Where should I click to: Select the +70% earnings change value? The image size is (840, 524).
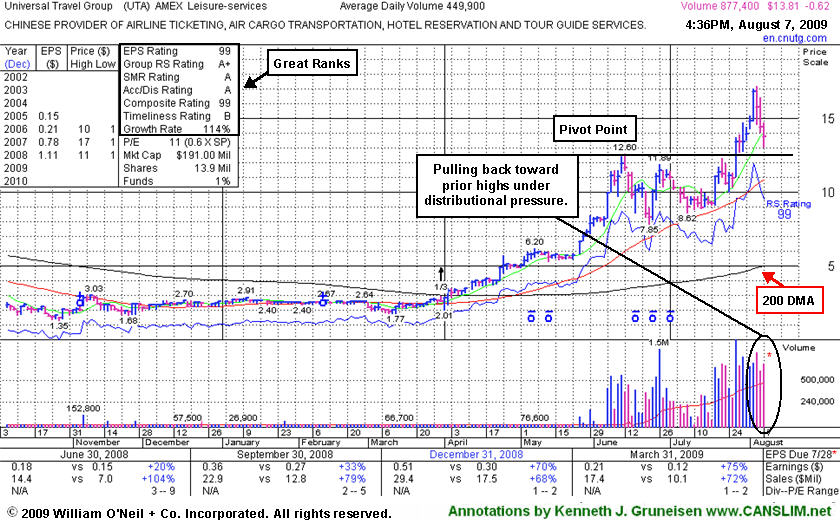(x=542, y=467)
